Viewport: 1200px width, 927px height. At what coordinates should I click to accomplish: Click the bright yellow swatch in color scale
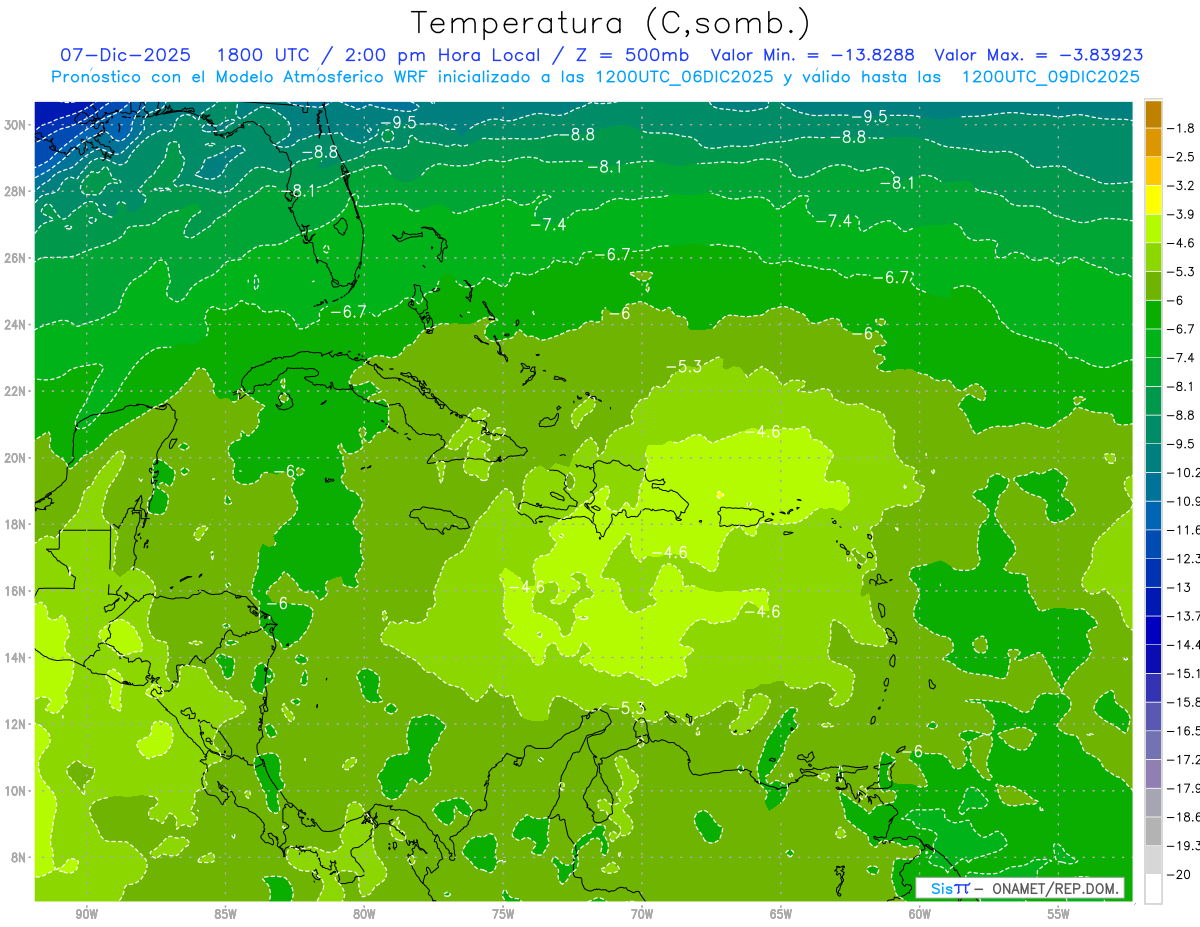point(1153,200)
